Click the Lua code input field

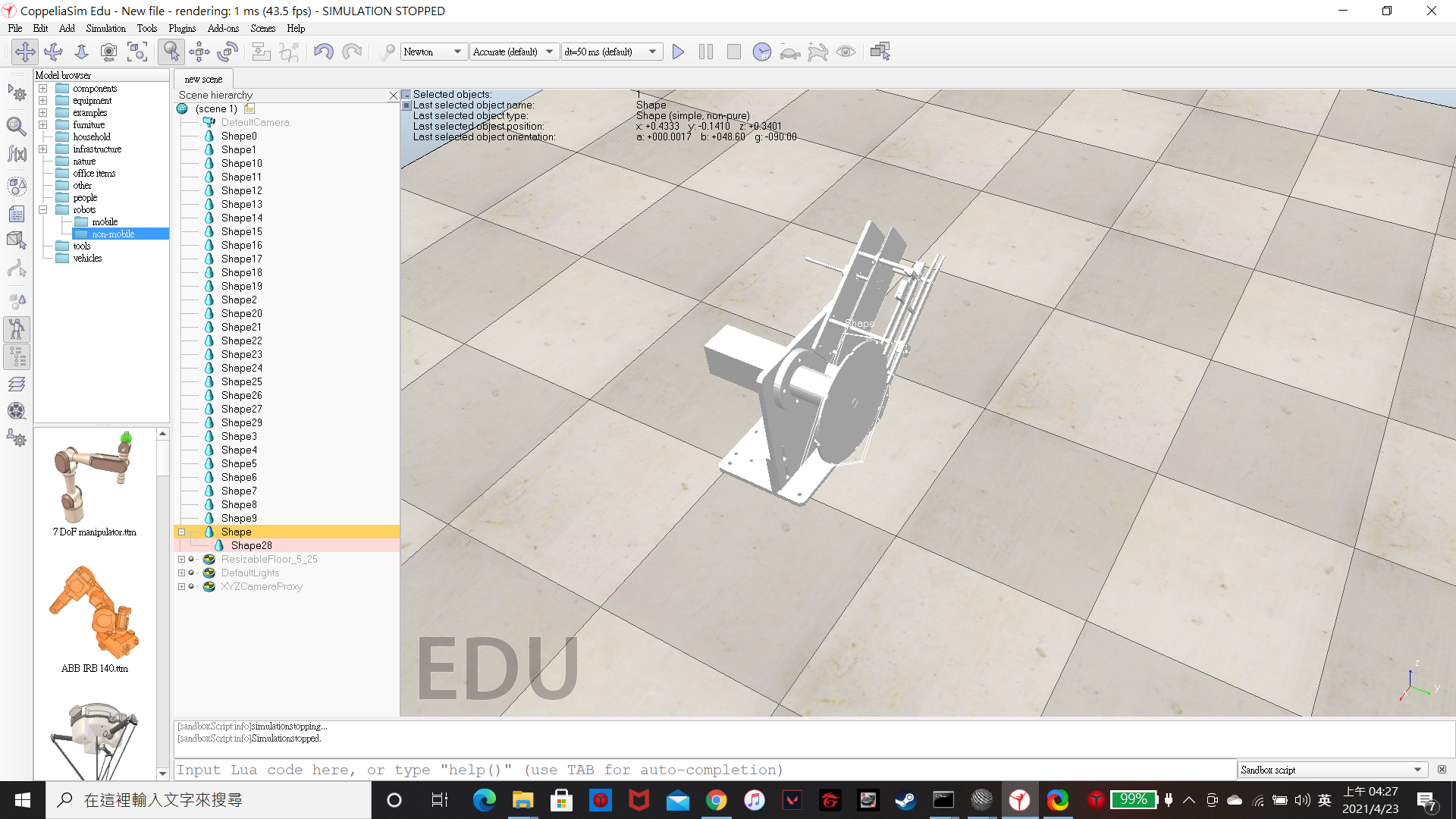pos(705,770)
